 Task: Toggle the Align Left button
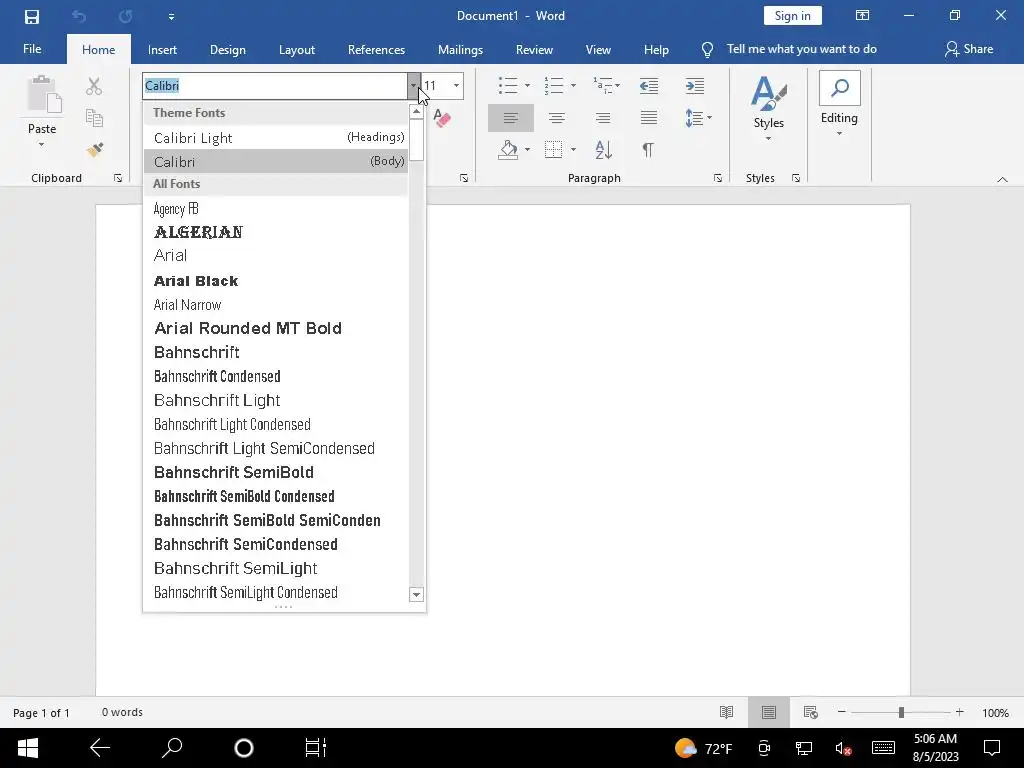511,118
